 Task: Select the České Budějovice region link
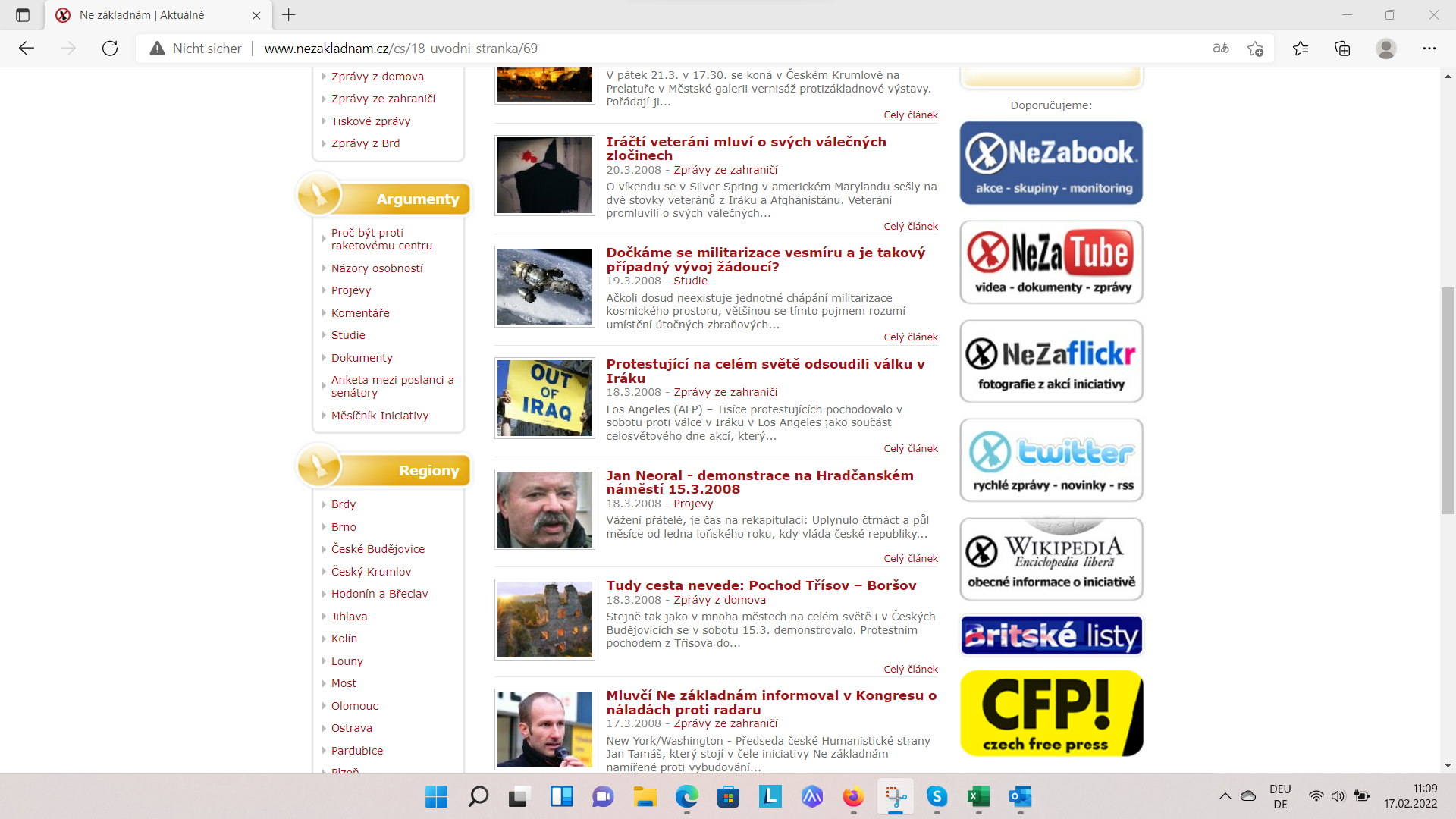click(378, 549)
